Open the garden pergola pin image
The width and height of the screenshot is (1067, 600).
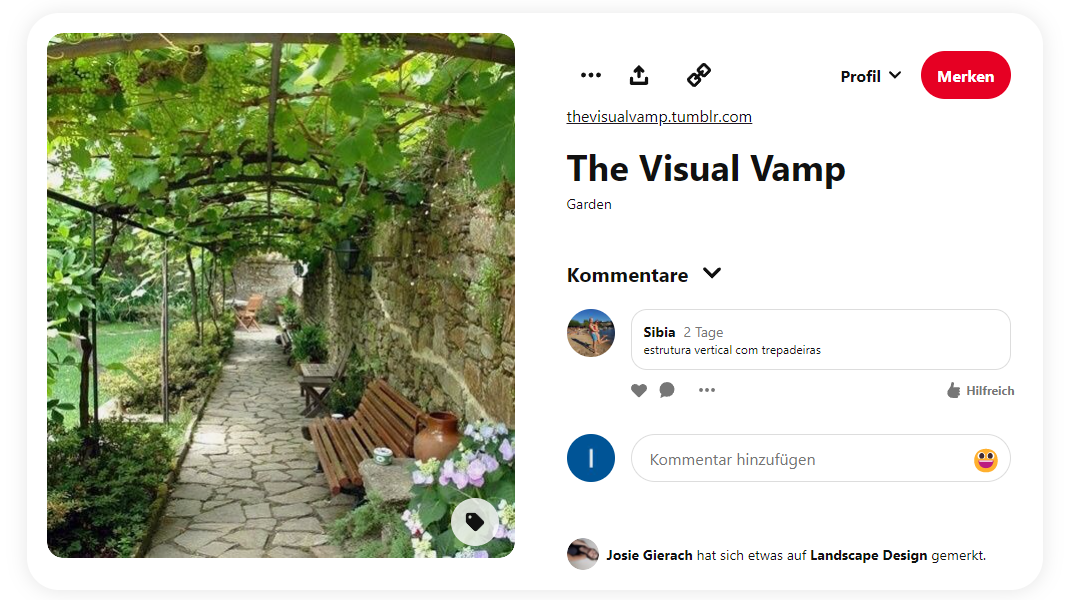tap(281, 296)
